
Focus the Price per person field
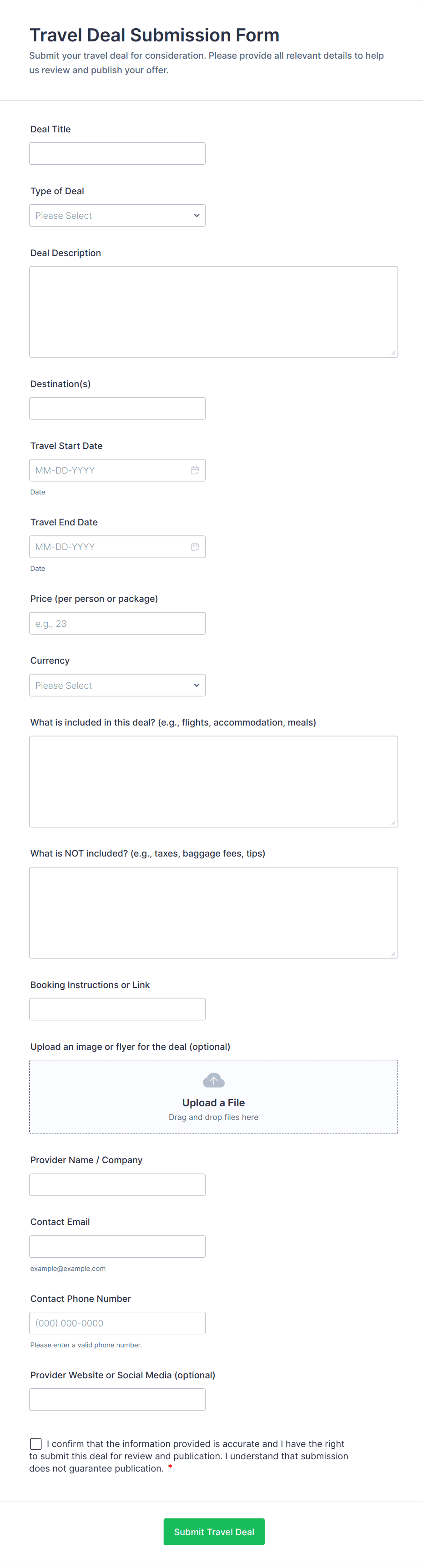coord(117,623)
